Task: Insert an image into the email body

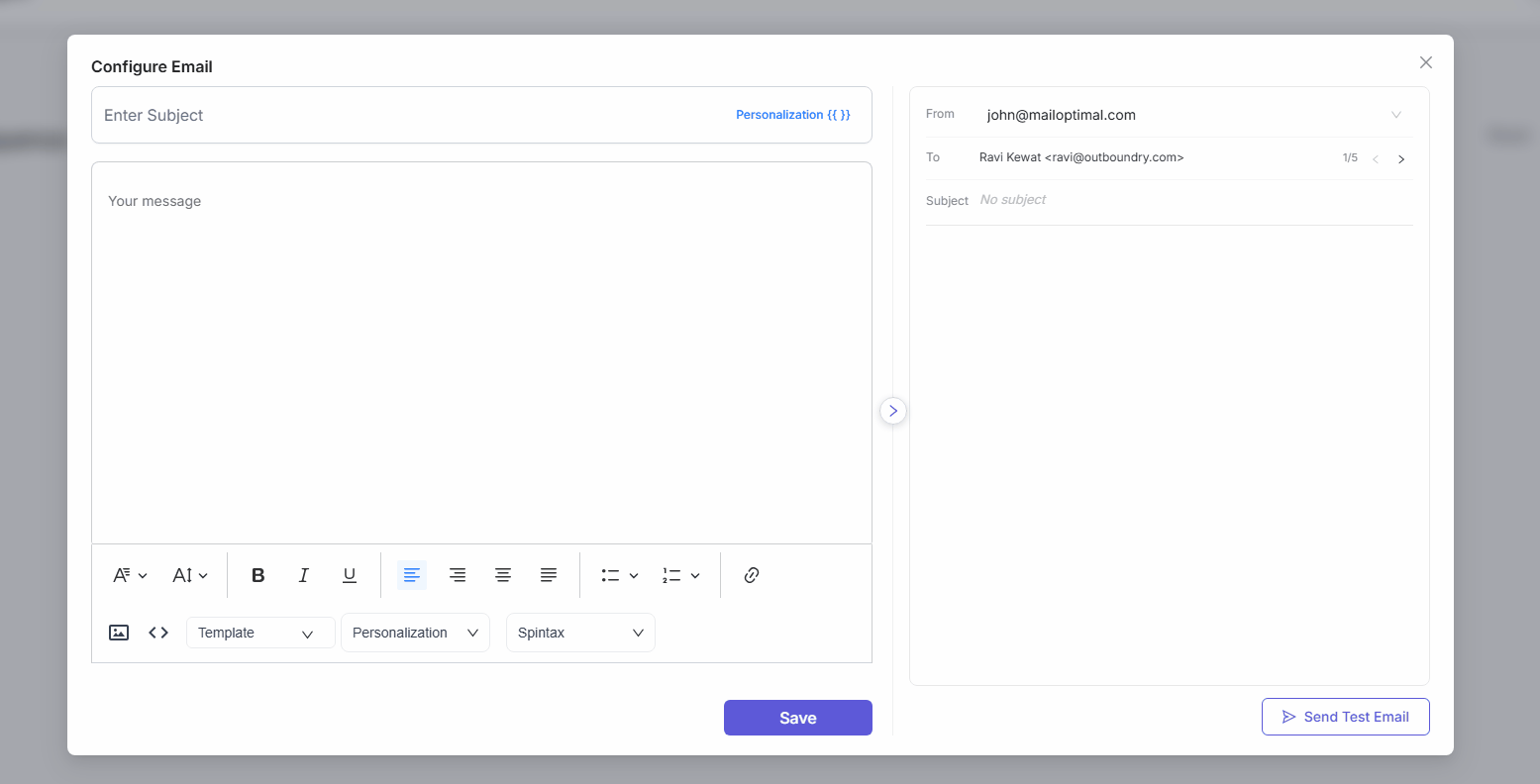Action: coord(118,632)
